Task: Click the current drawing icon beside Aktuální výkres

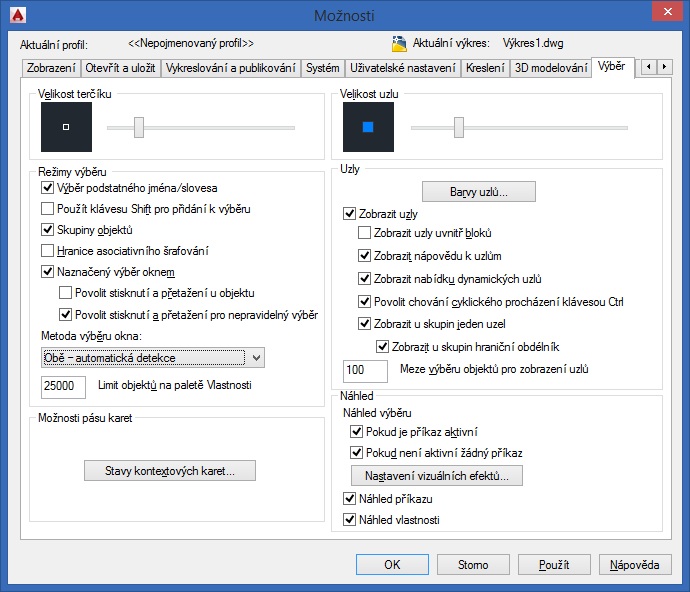Action: pos(399,44)
